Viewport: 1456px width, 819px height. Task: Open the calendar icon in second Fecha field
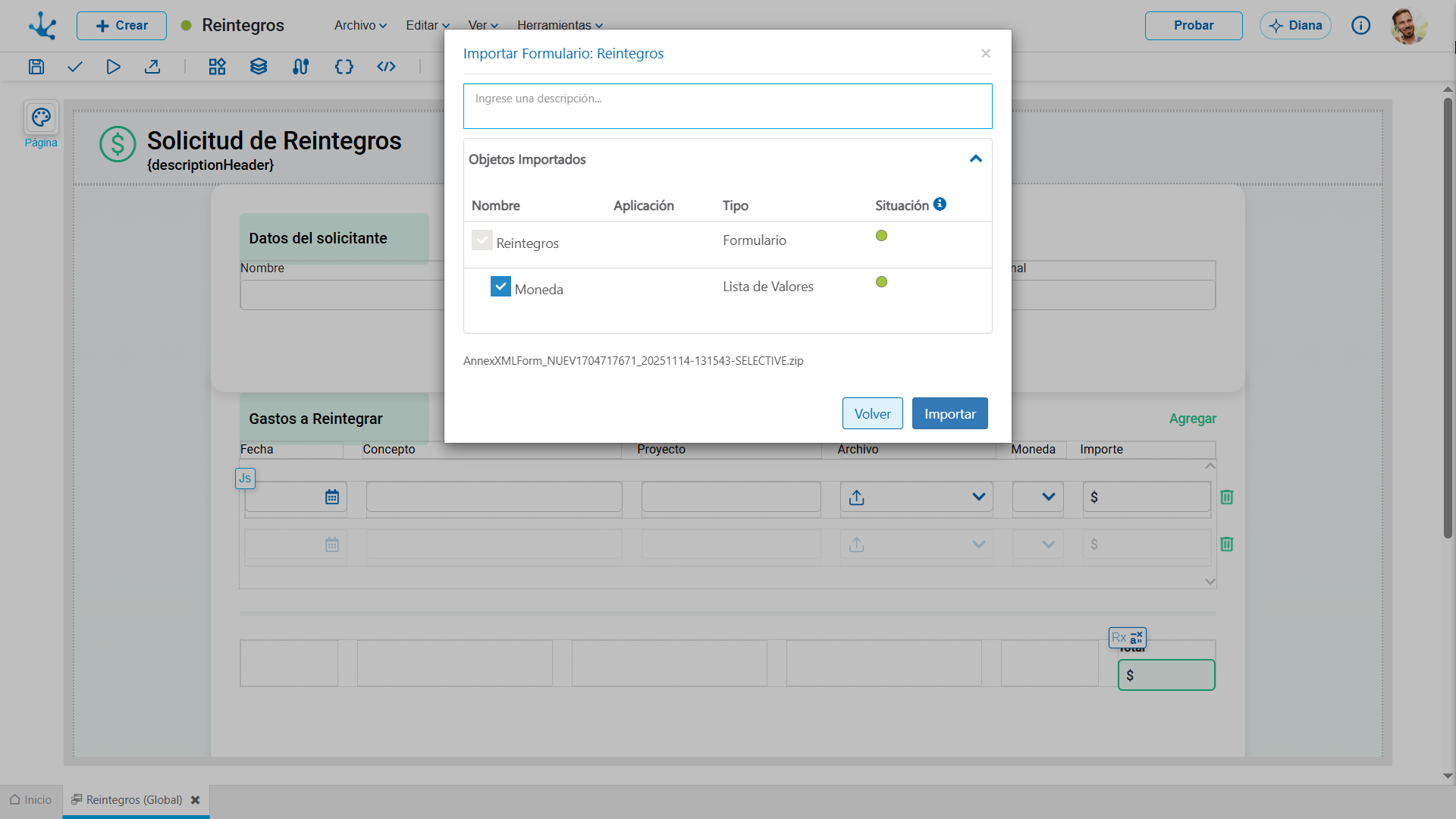coord(332,544)
